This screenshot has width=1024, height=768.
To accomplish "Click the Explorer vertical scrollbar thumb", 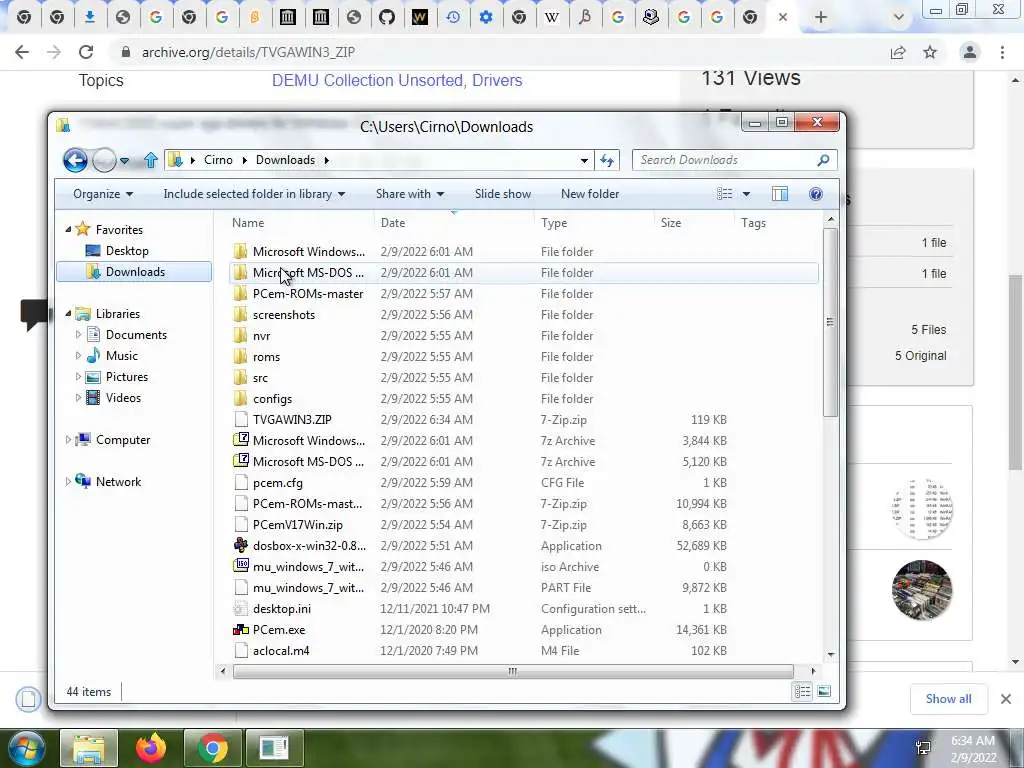I will click(830, 322).
